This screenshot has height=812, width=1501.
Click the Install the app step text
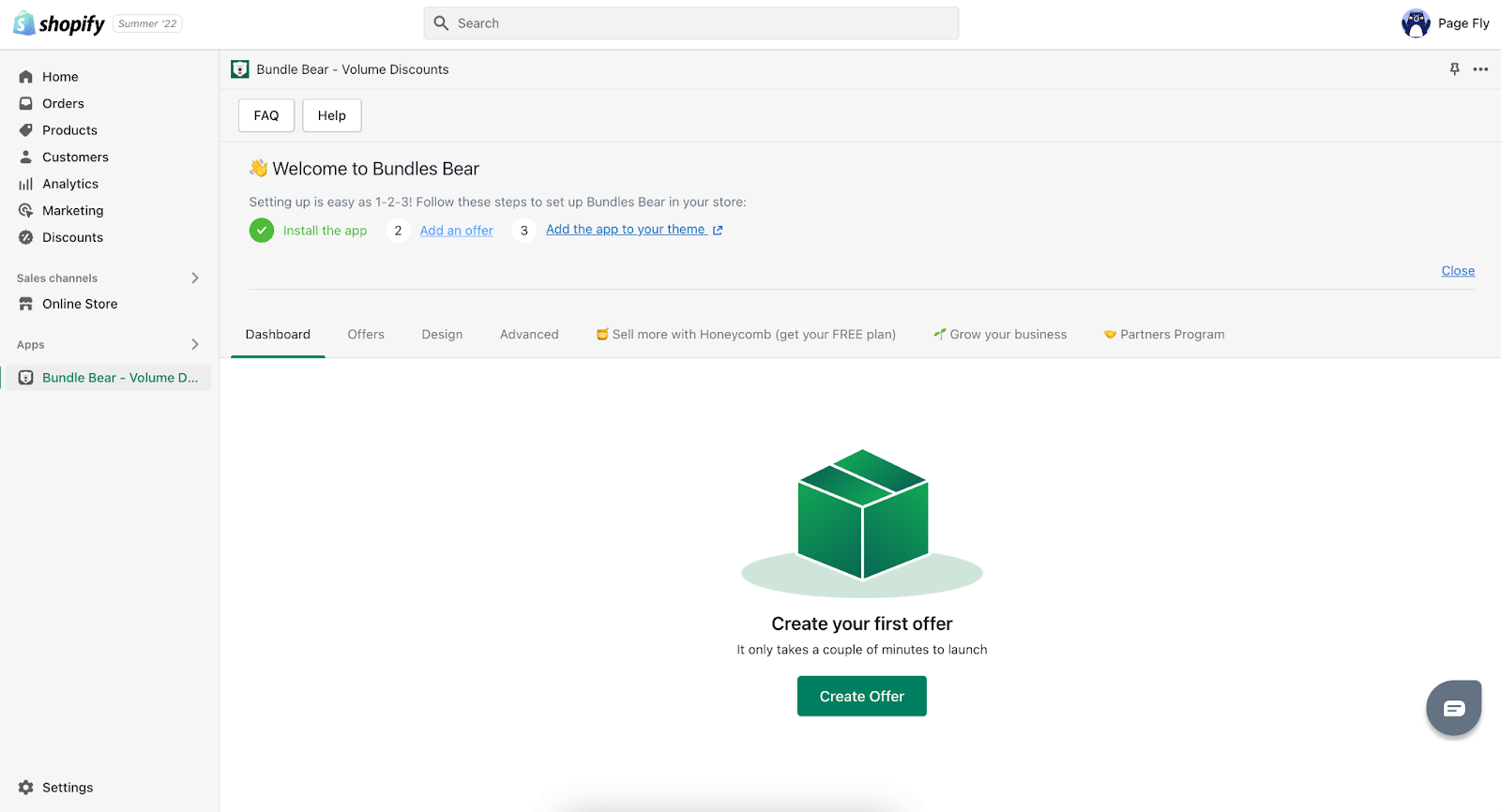tap(325, 231)
